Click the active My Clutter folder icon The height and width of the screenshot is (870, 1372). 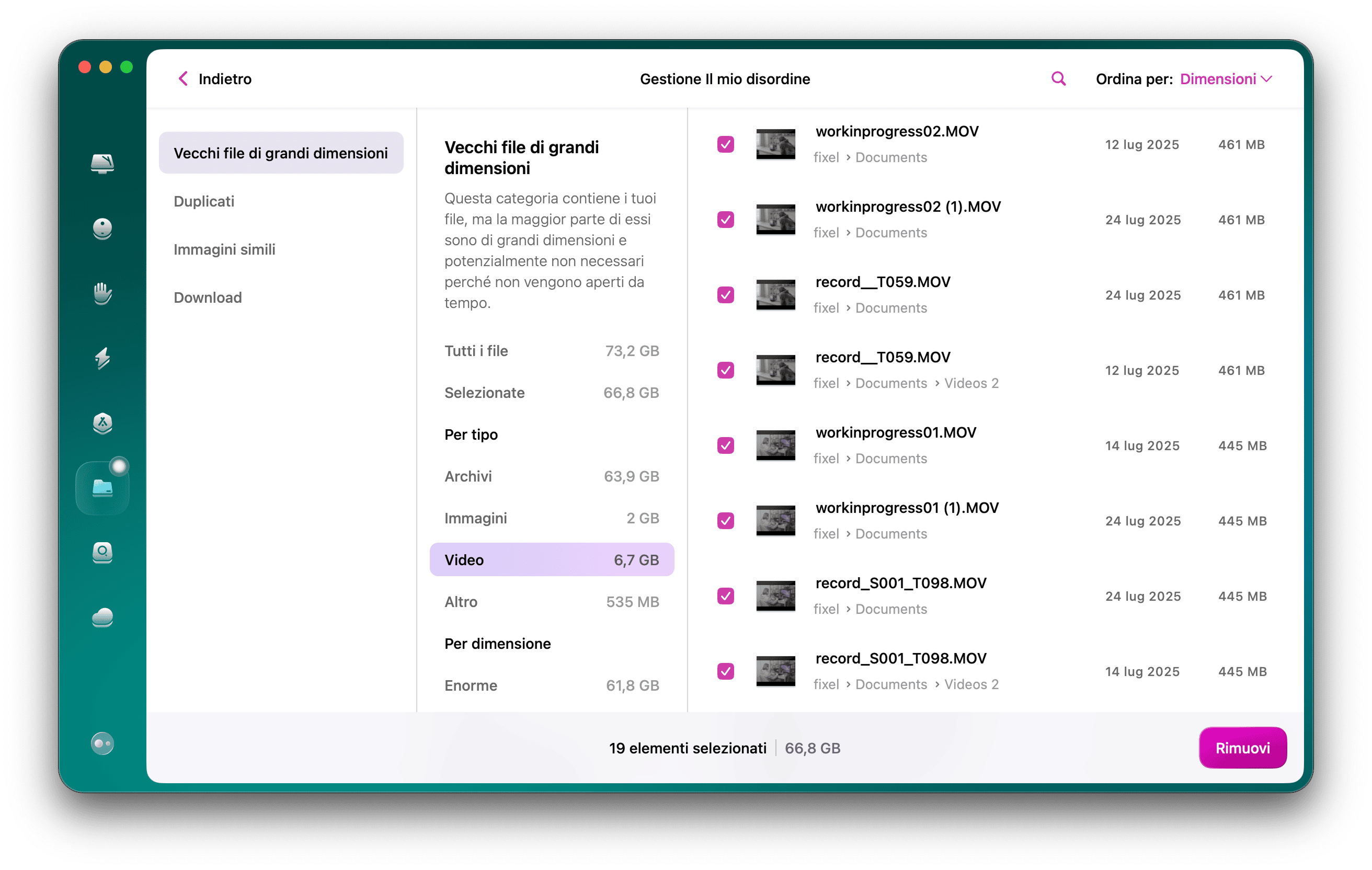102,488
